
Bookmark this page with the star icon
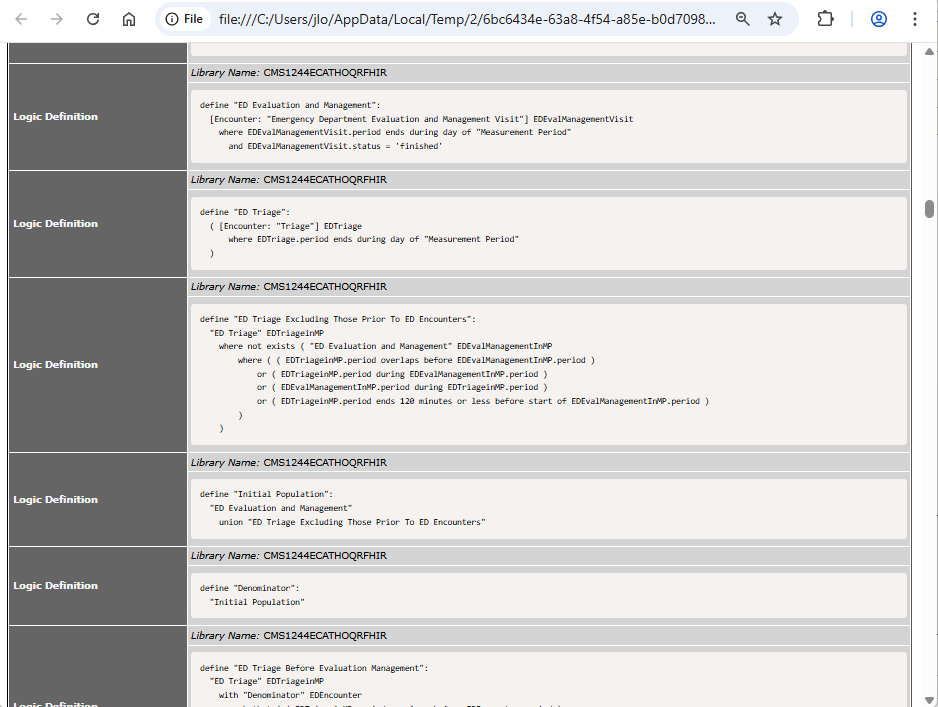click(775, 19)
